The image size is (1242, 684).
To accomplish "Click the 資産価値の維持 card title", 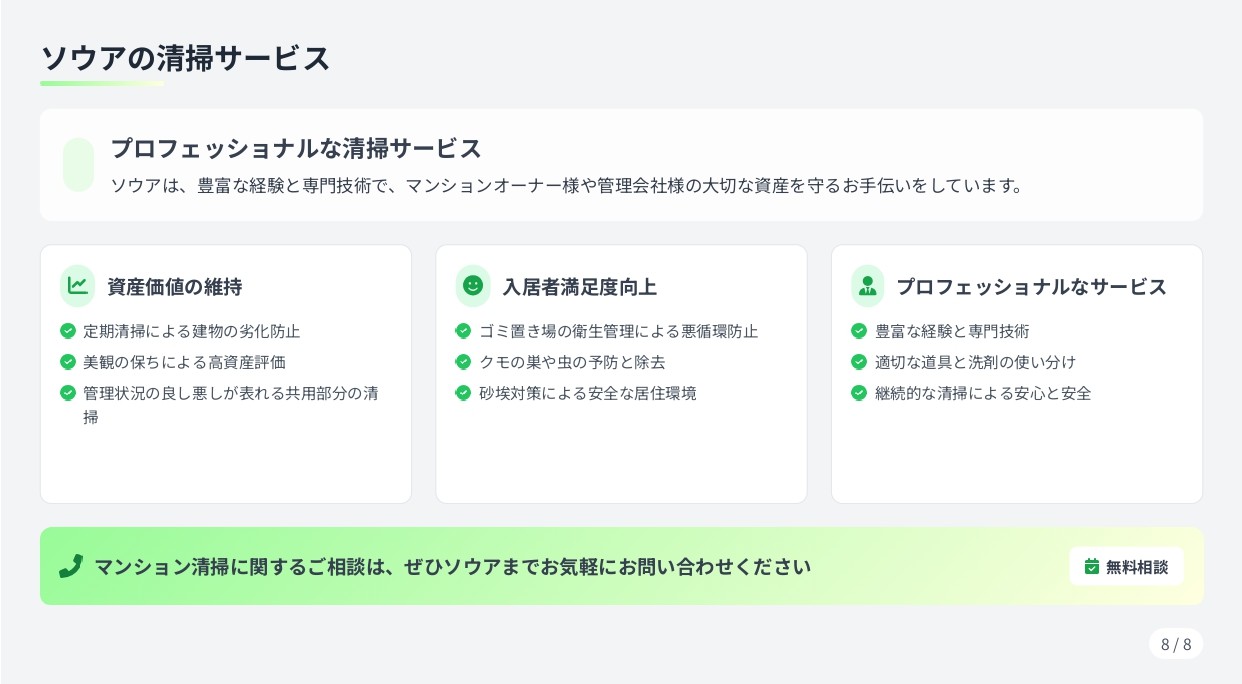I will coord(175,287).
